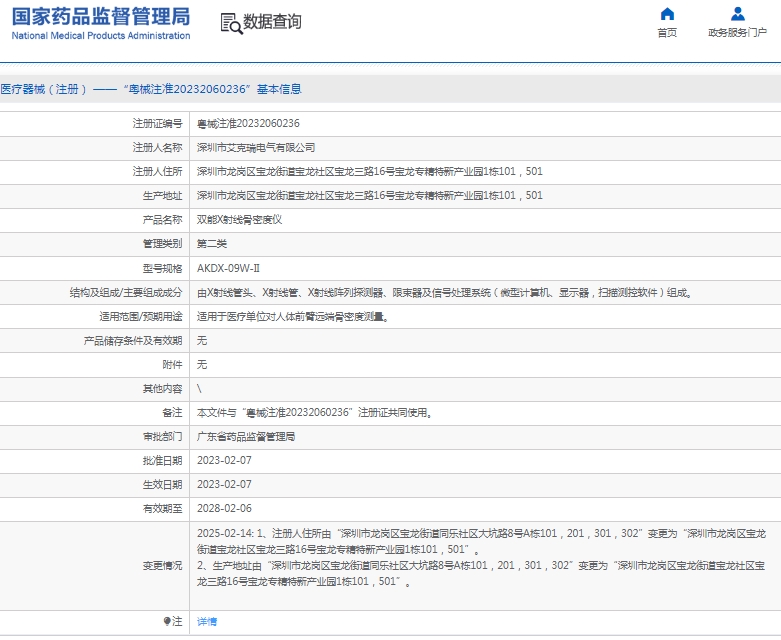The image size is (781, 640).
Task: Click the second change entry 2、生产地址由
Action: (x=481, y=573)
